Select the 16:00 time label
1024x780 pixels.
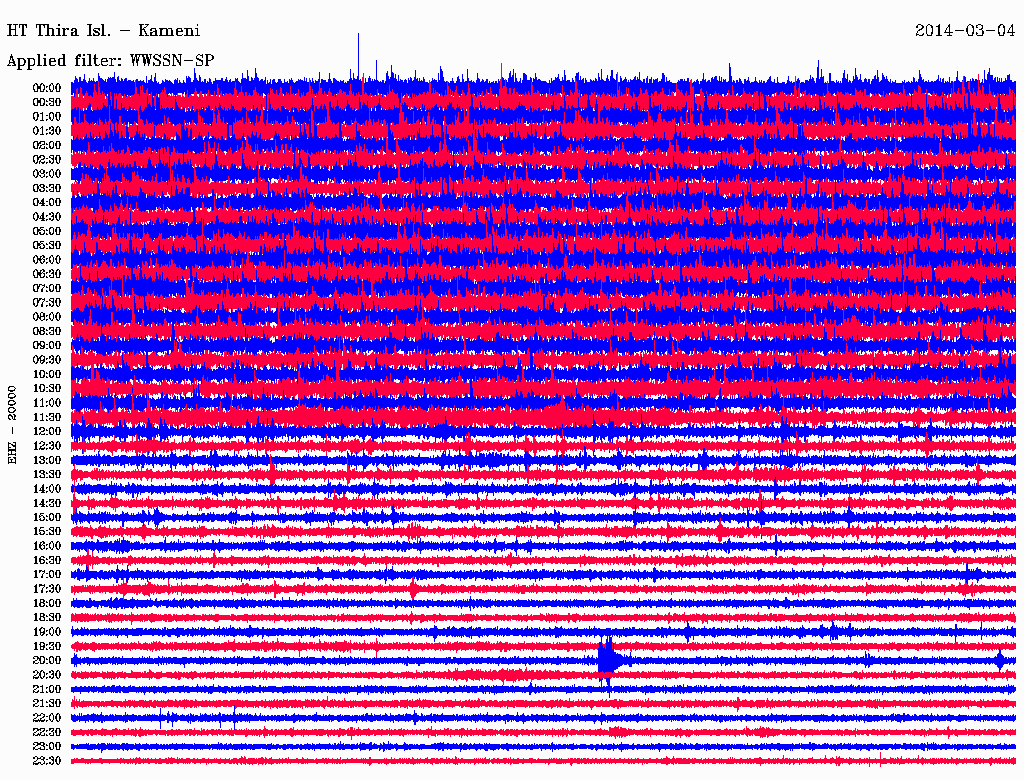click(x=47, y=546)
